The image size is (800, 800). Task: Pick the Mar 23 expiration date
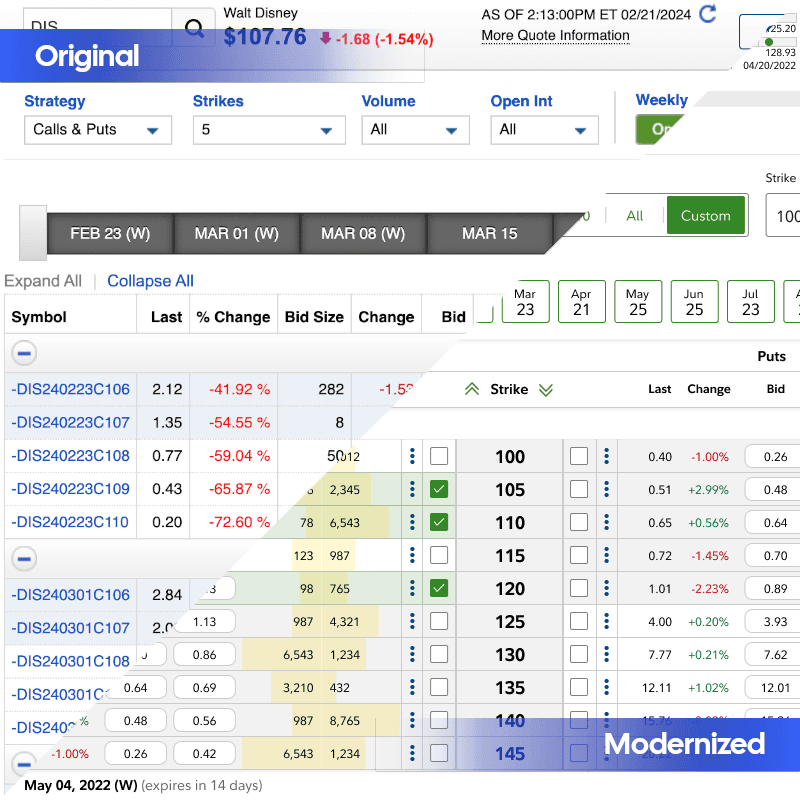(526, 302)
